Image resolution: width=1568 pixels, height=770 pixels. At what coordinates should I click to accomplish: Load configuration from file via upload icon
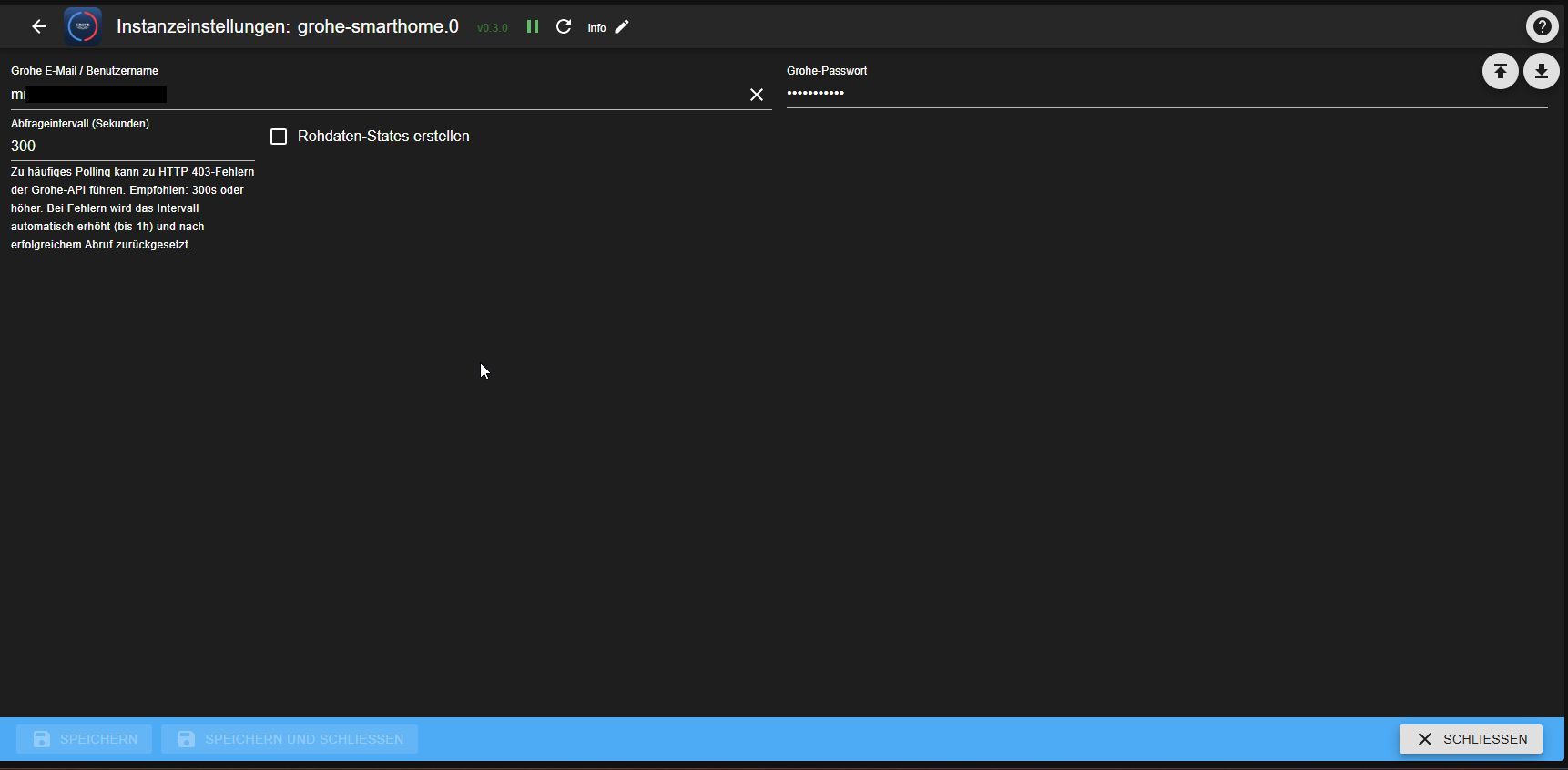coord(1500,71)
